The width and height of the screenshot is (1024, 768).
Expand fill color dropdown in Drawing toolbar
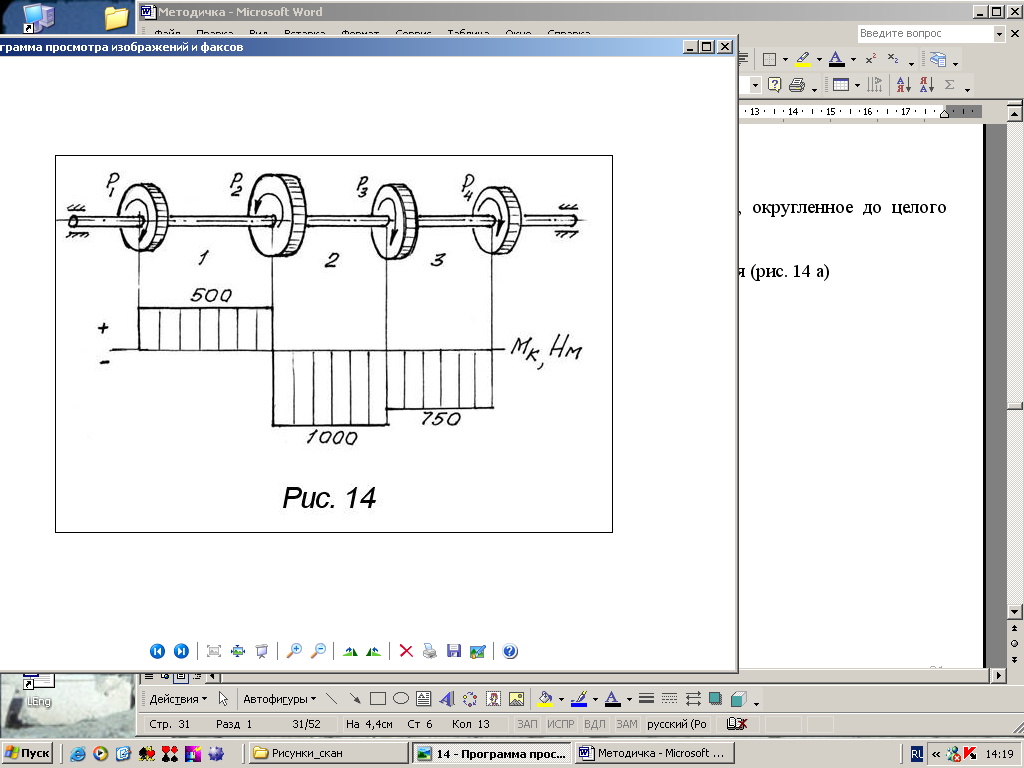click(561, 699)
